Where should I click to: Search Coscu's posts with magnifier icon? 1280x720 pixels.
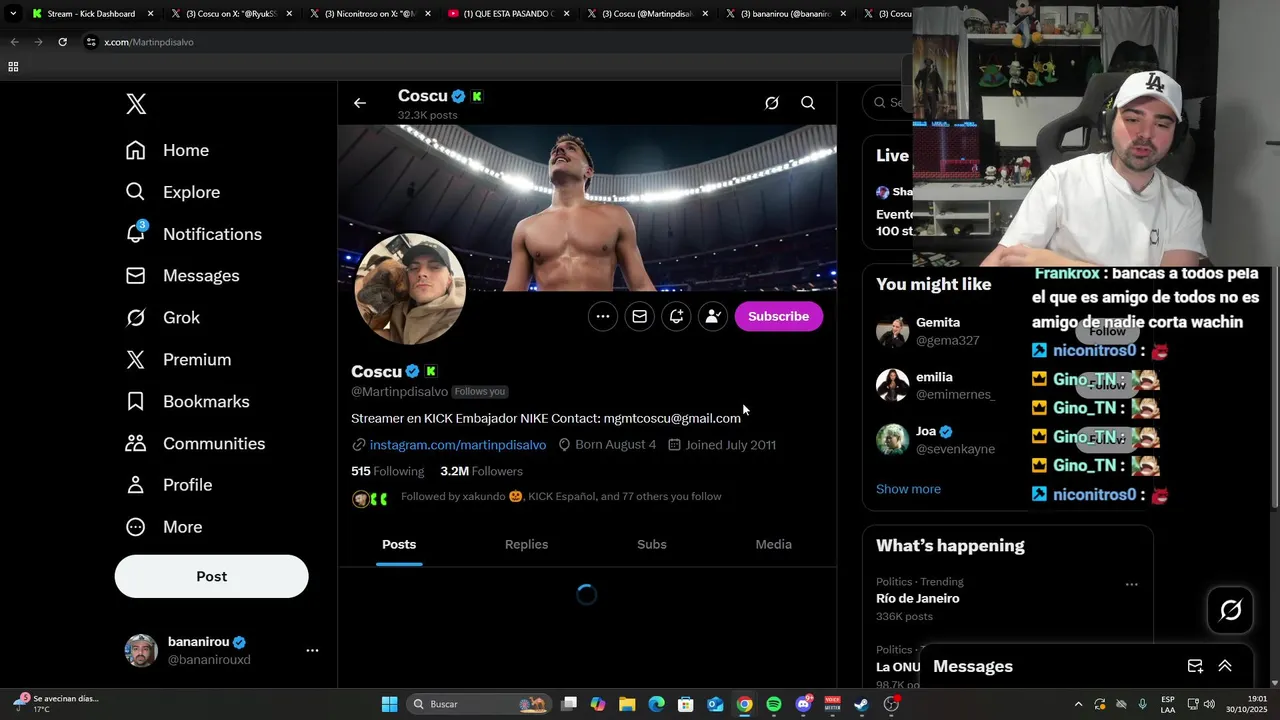pyautogui.click(x=808, y=103)
